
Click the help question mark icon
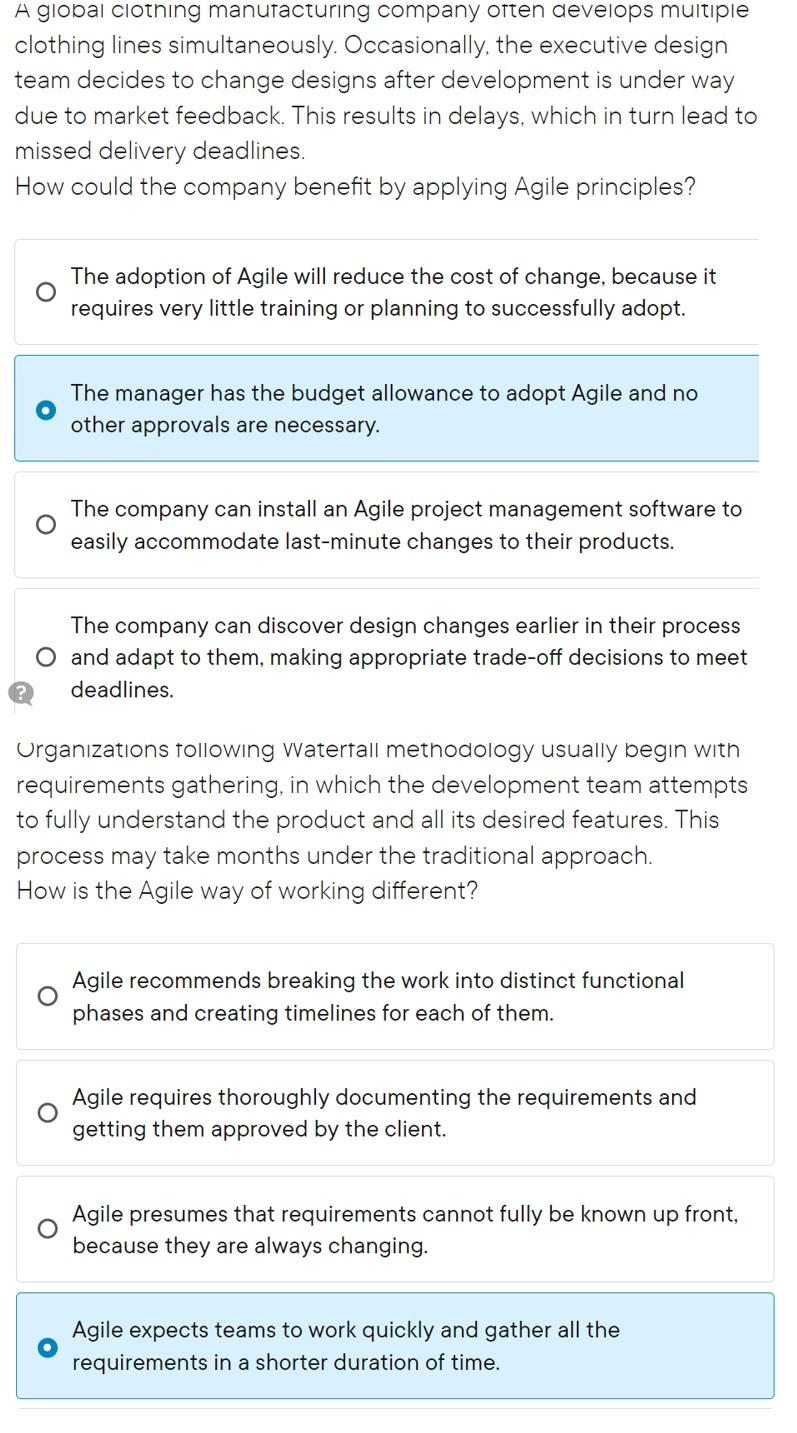pos(22,692)
